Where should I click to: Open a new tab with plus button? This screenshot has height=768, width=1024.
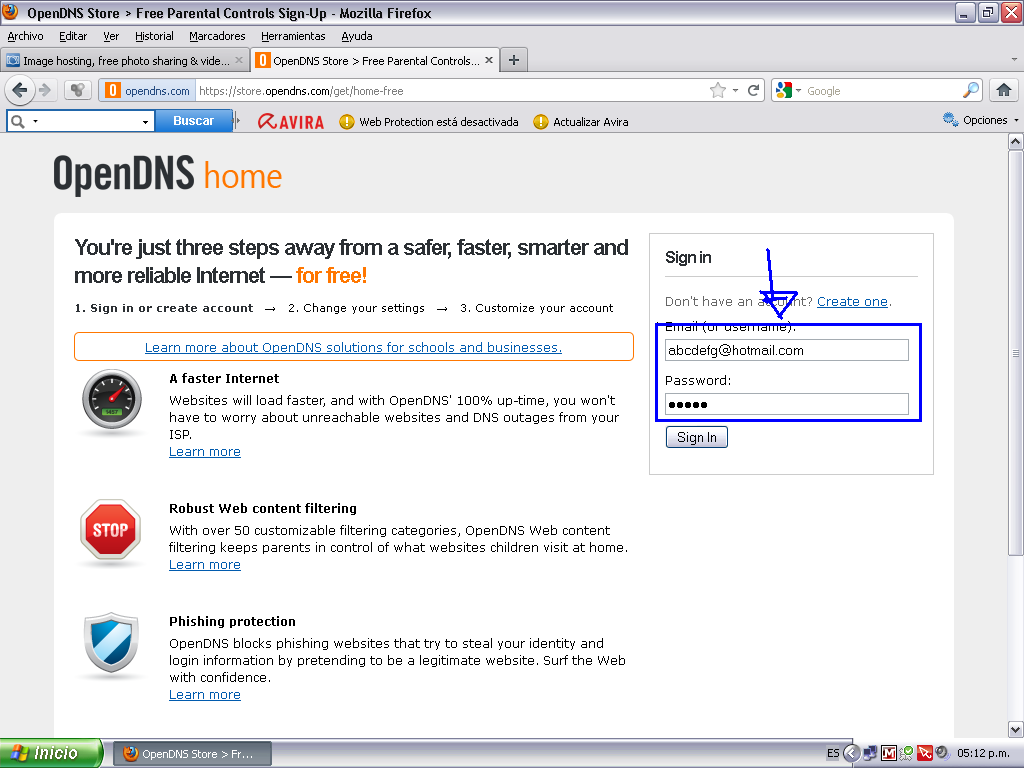(x=514, y=60)
